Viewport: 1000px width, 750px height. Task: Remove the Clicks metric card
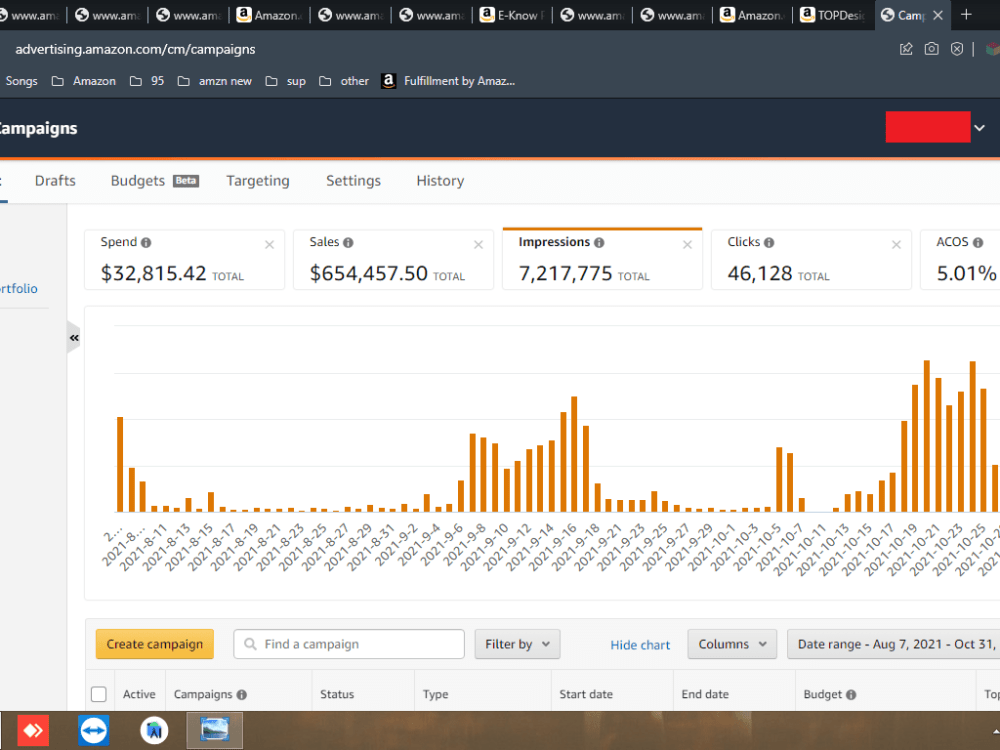click(896, 244)
